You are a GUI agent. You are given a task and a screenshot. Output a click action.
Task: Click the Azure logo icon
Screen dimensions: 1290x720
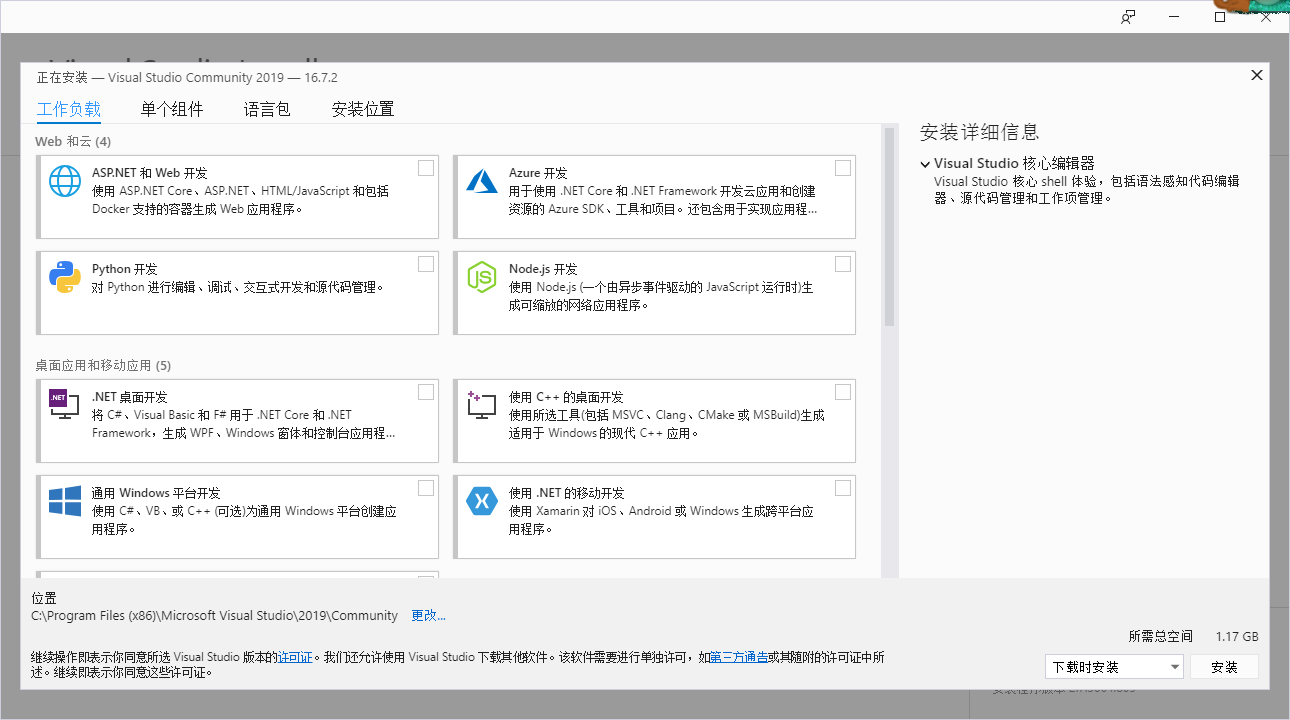coord(482,181)
